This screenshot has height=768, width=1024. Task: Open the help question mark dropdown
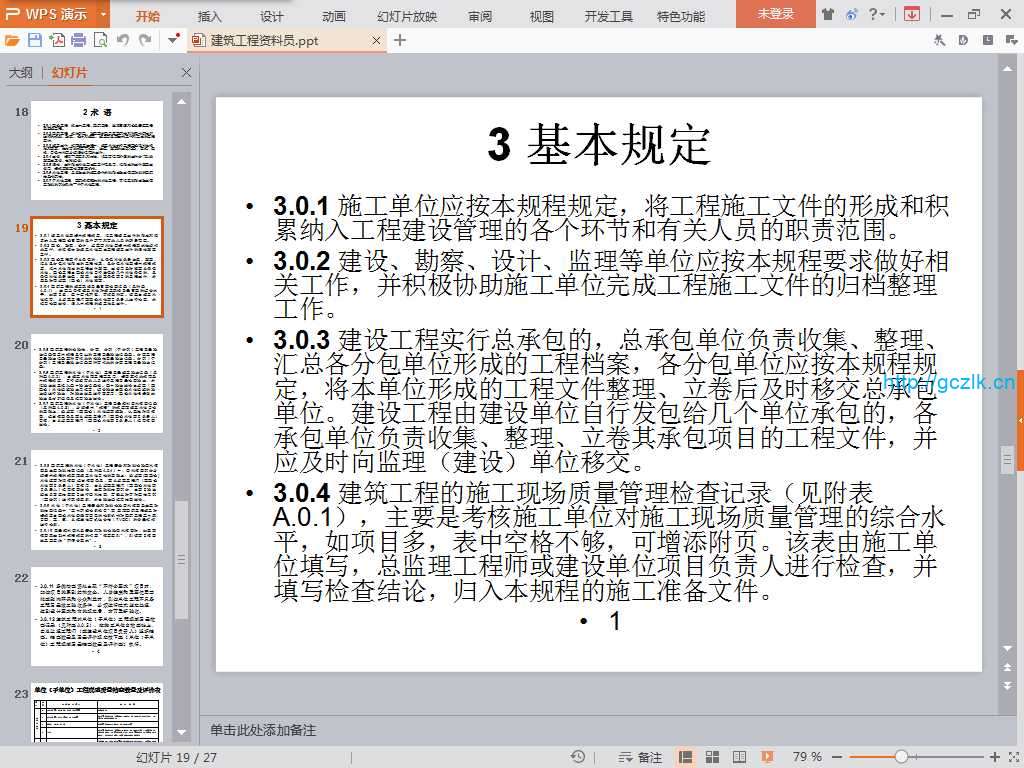pyautogui.click(x=876, y=15)
